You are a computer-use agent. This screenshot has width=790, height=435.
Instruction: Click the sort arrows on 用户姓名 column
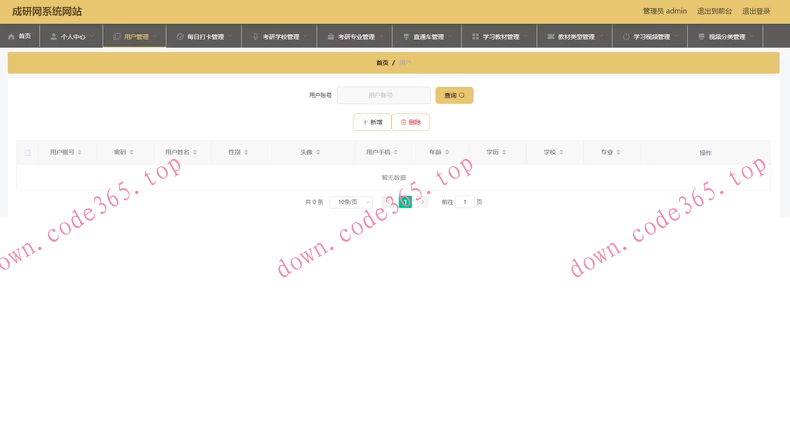coord(194,152)
